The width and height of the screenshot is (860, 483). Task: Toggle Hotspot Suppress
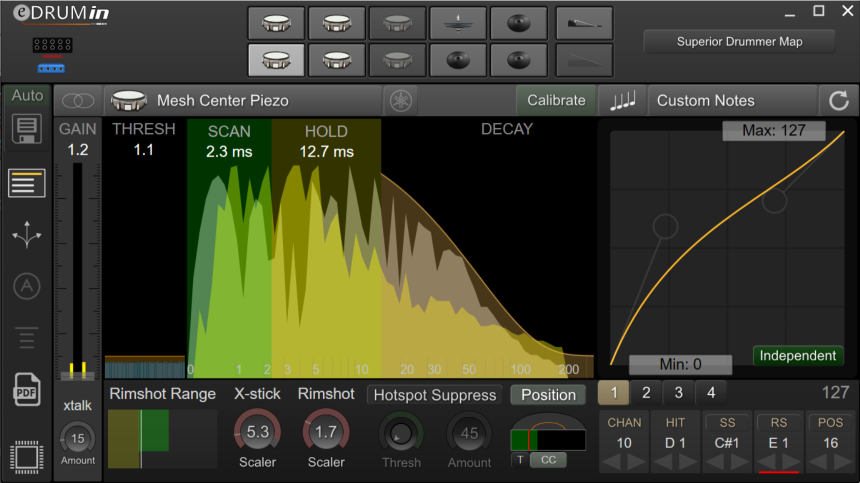click(x=434, y=395)
